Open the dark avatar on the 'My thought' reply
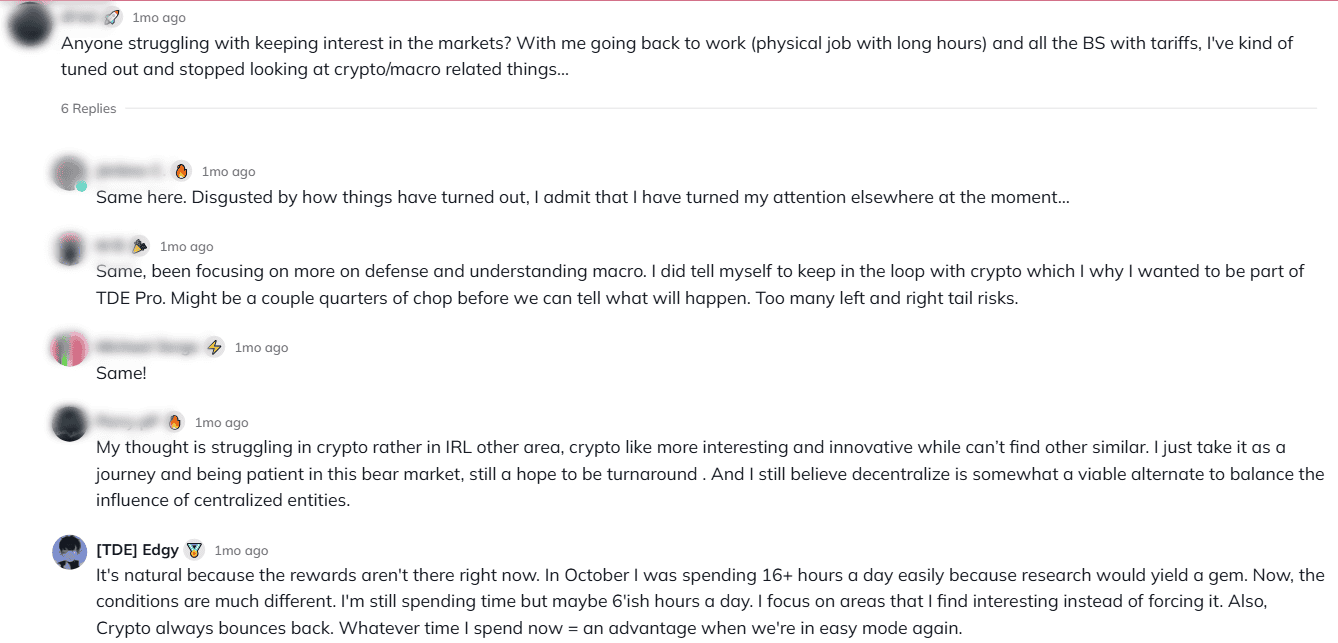Image resolution: width=1338 pixels, height=643 pixels. coord(69,424)
